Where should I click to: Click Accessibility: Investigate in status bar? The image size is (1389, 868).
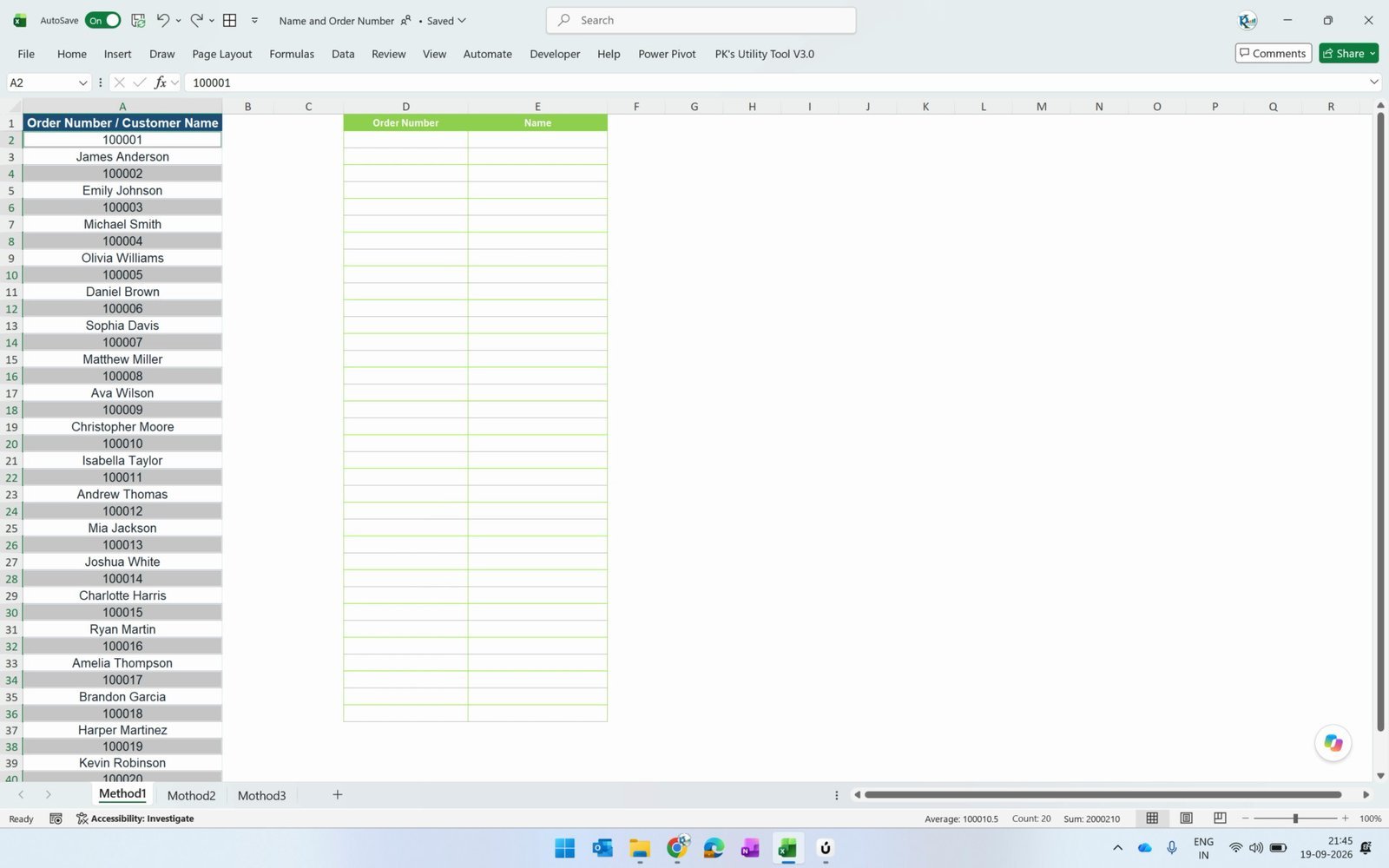click(x=135, y=819)
